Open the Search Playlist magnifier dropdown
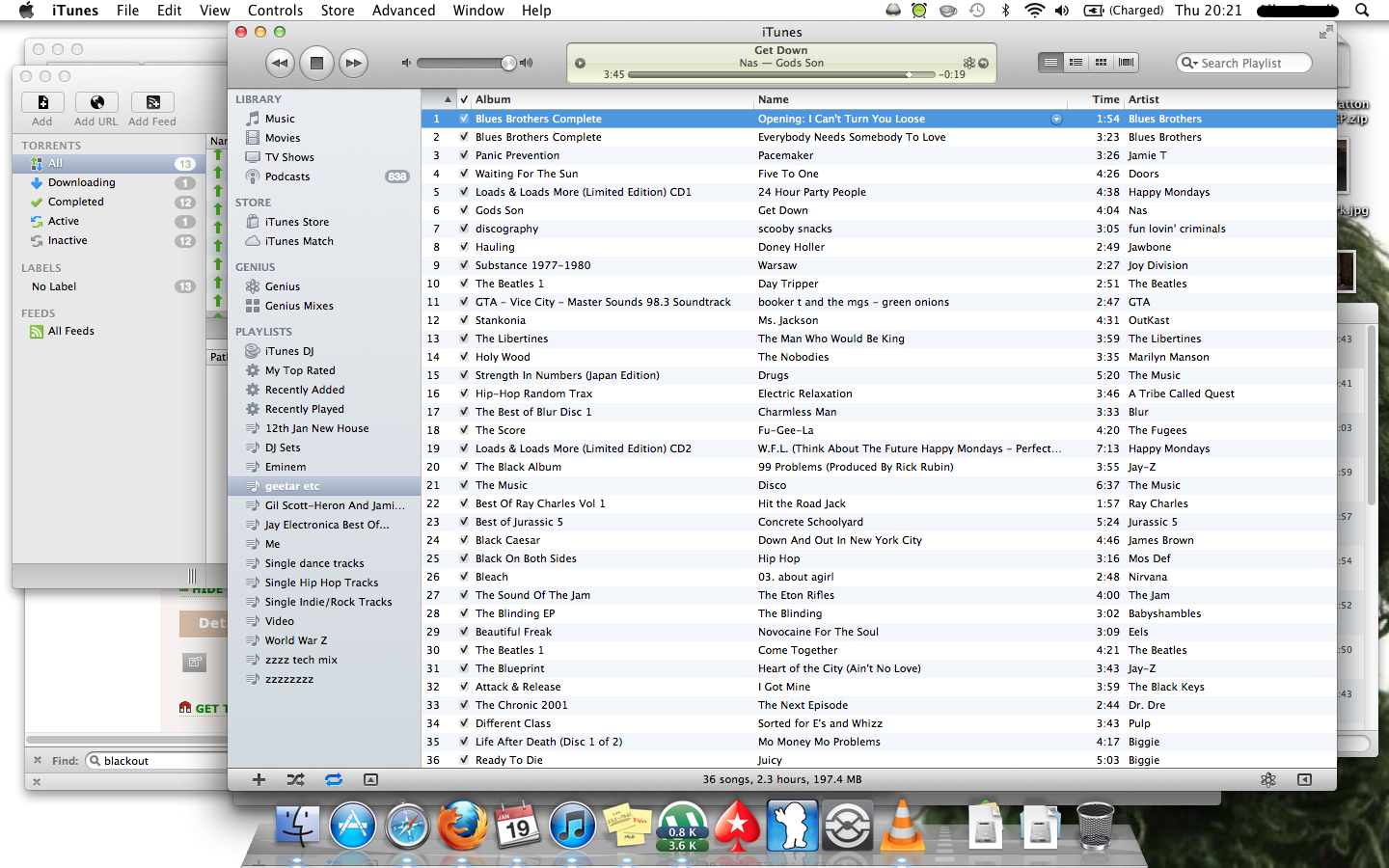The width and height of the screenshot is (1389, 868). [1189, 63]
